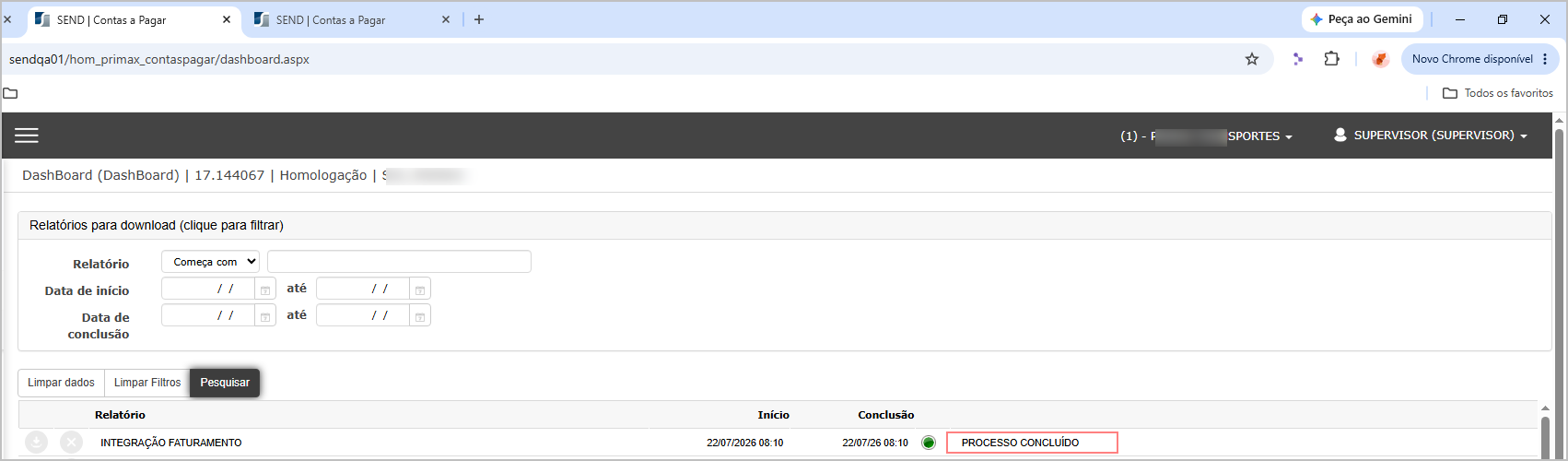Click Peça ao Gemini button
The width and height of the screenshot is (1568, 461).
pyautogui.click(x=1363, y=19)
